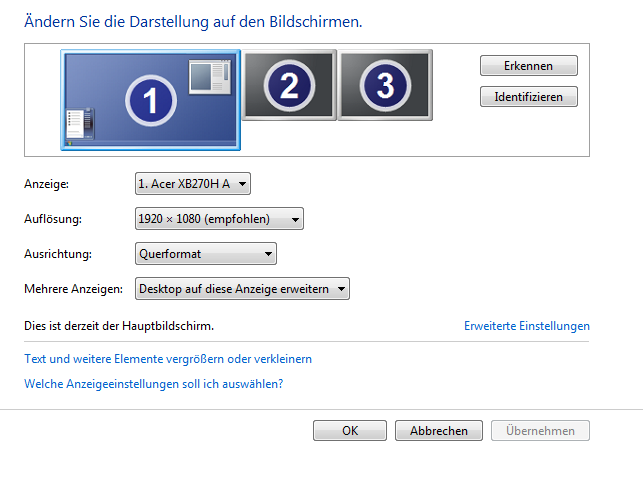Click the Abbrechen button

click(439, 430)
